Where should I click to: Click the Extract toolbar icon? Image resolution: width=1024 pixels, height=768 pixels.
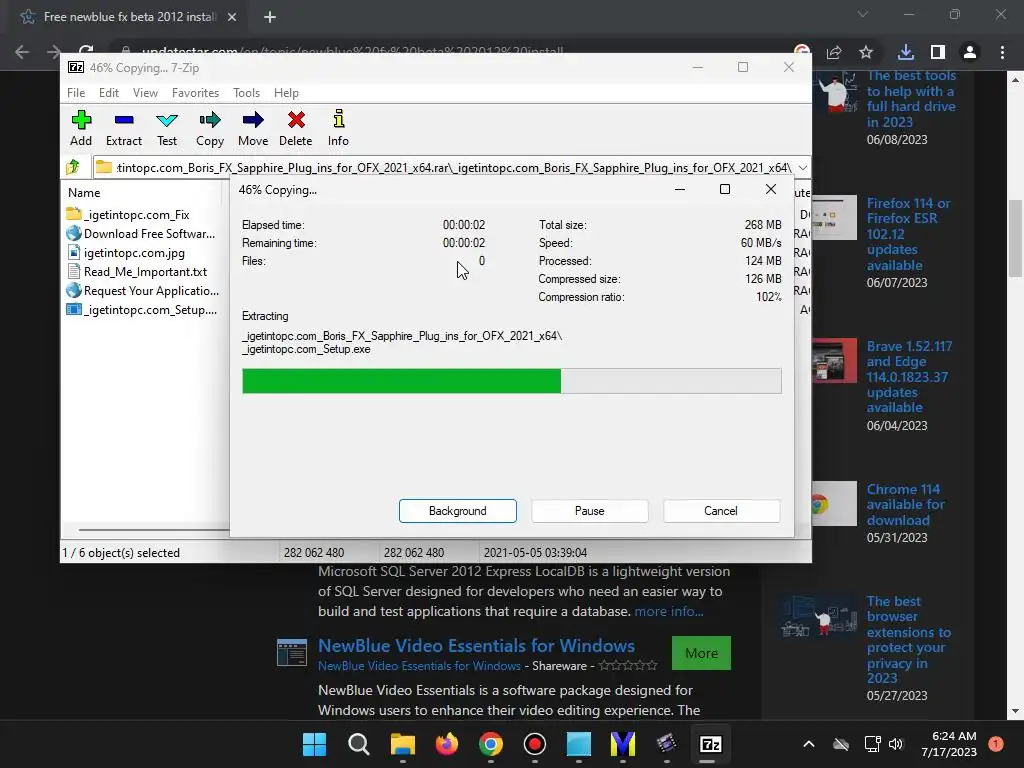(x=123, y=128)
